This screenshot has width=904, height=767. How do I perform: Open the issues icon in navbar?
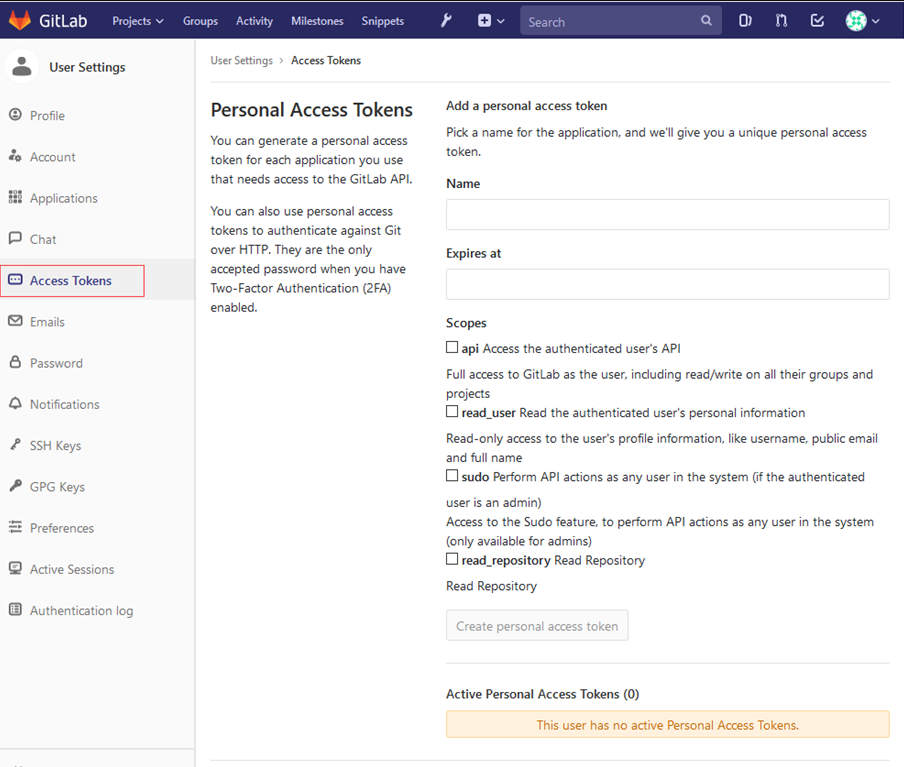click(x=745, y=21)
